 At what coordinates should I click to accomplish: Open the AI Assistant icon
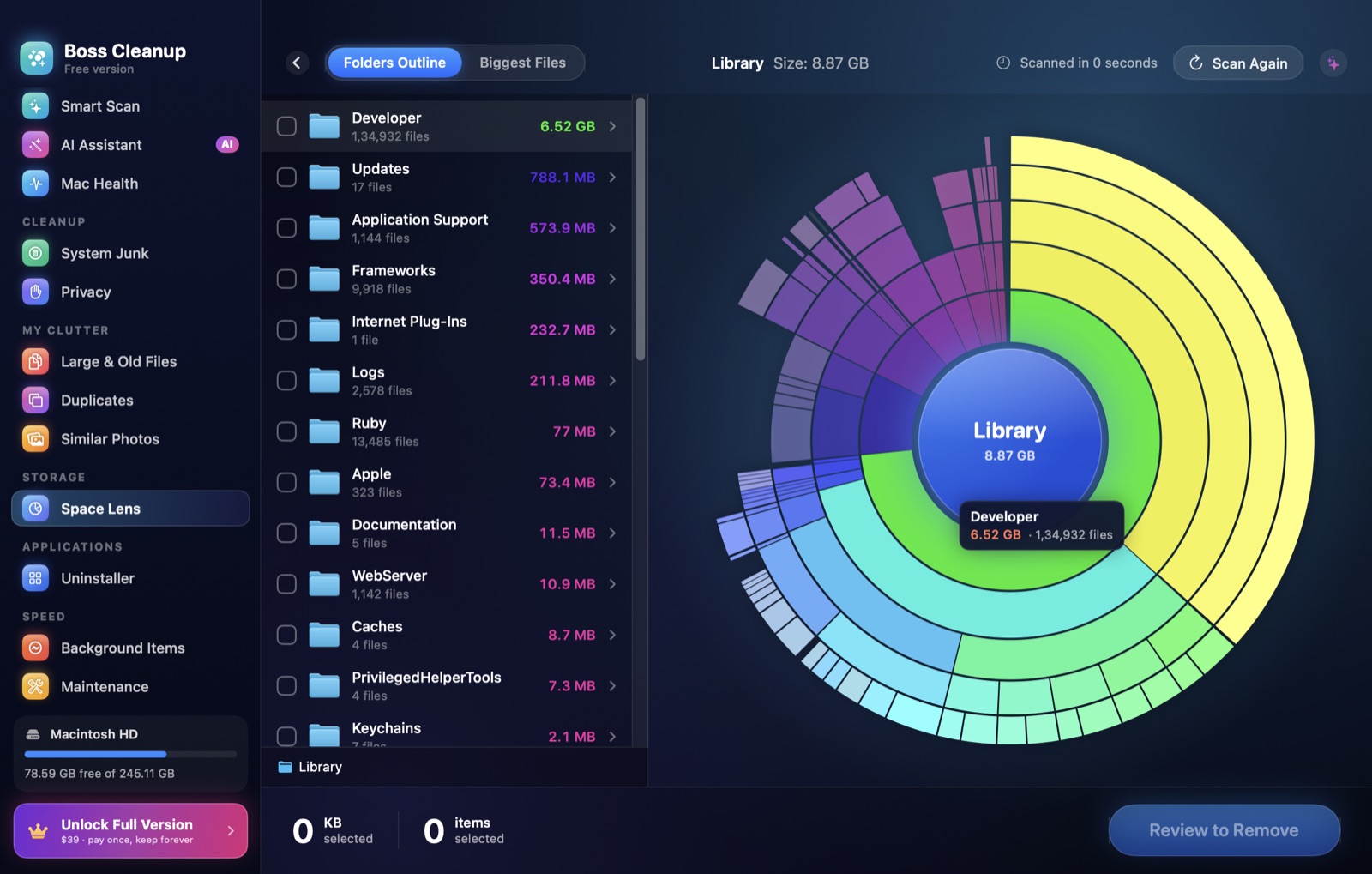[x=35, y=145]
